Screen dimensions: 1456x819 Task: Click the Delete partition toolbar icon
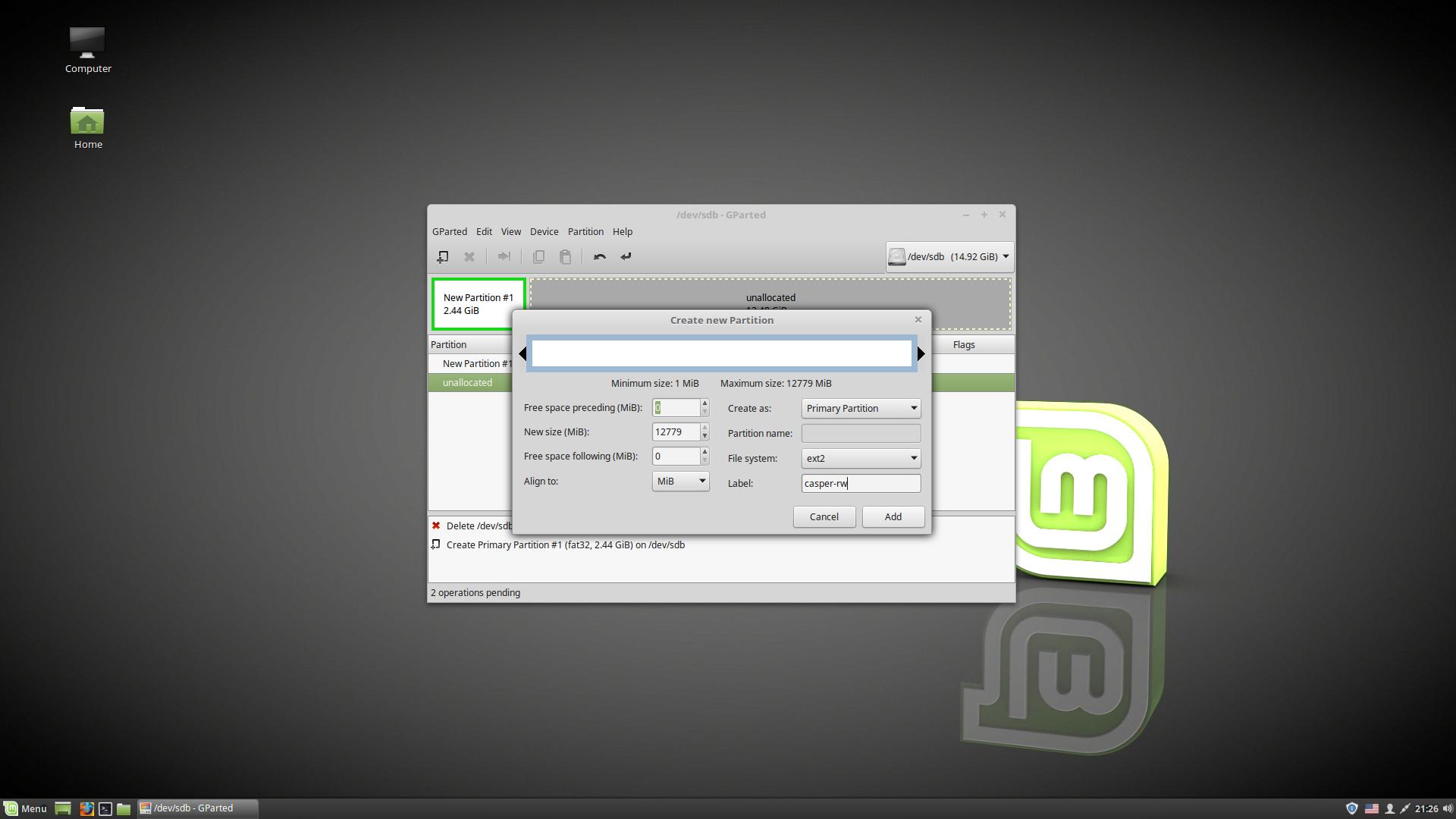469,257
